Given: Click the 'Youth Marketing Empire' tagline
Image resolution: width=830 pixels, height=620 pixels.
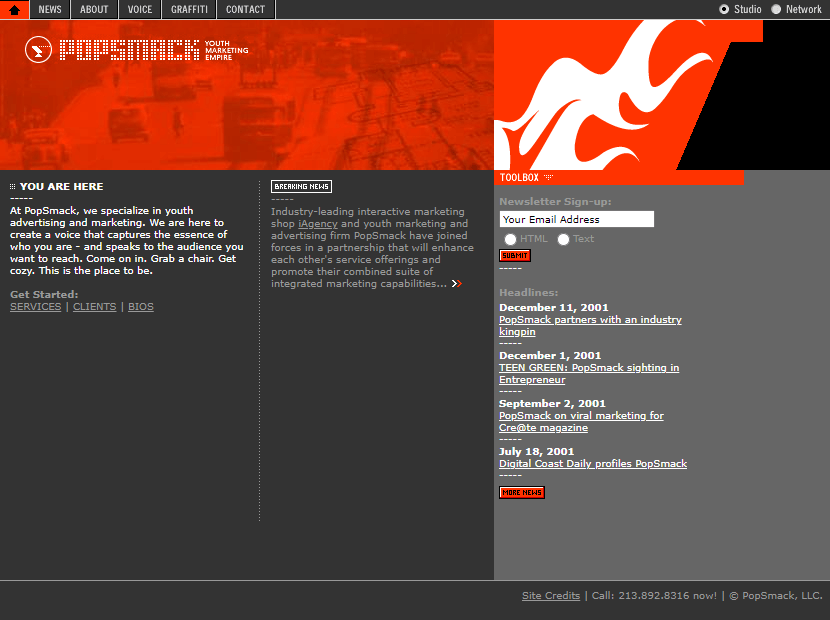Looking at the screenshot, I should point(227,50).
